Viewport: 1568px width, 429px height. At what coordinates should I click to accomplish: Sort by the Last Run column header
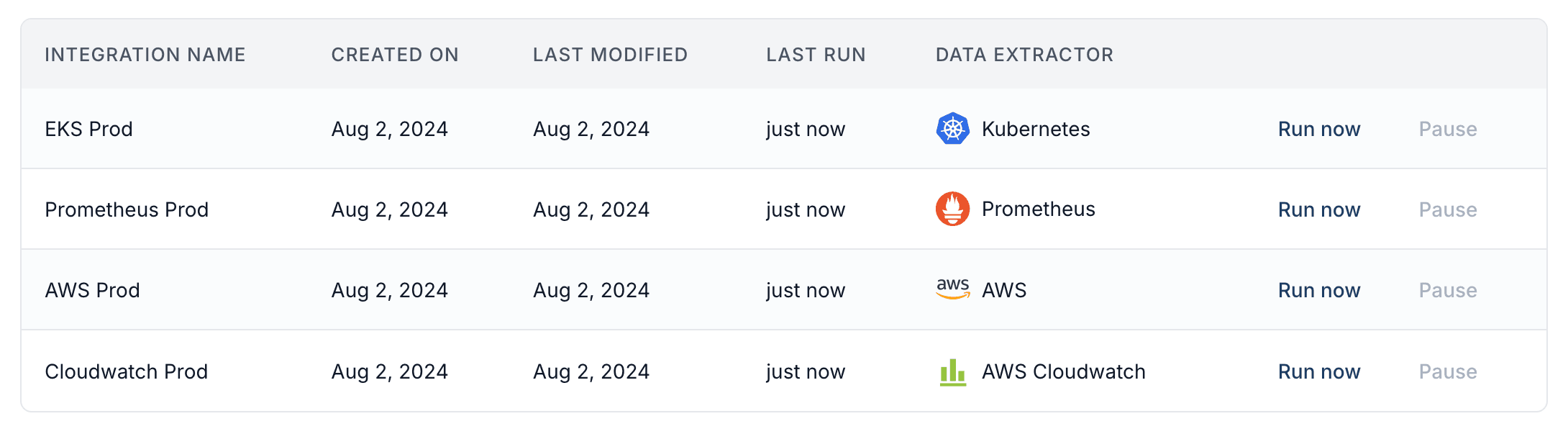(816, 55)
